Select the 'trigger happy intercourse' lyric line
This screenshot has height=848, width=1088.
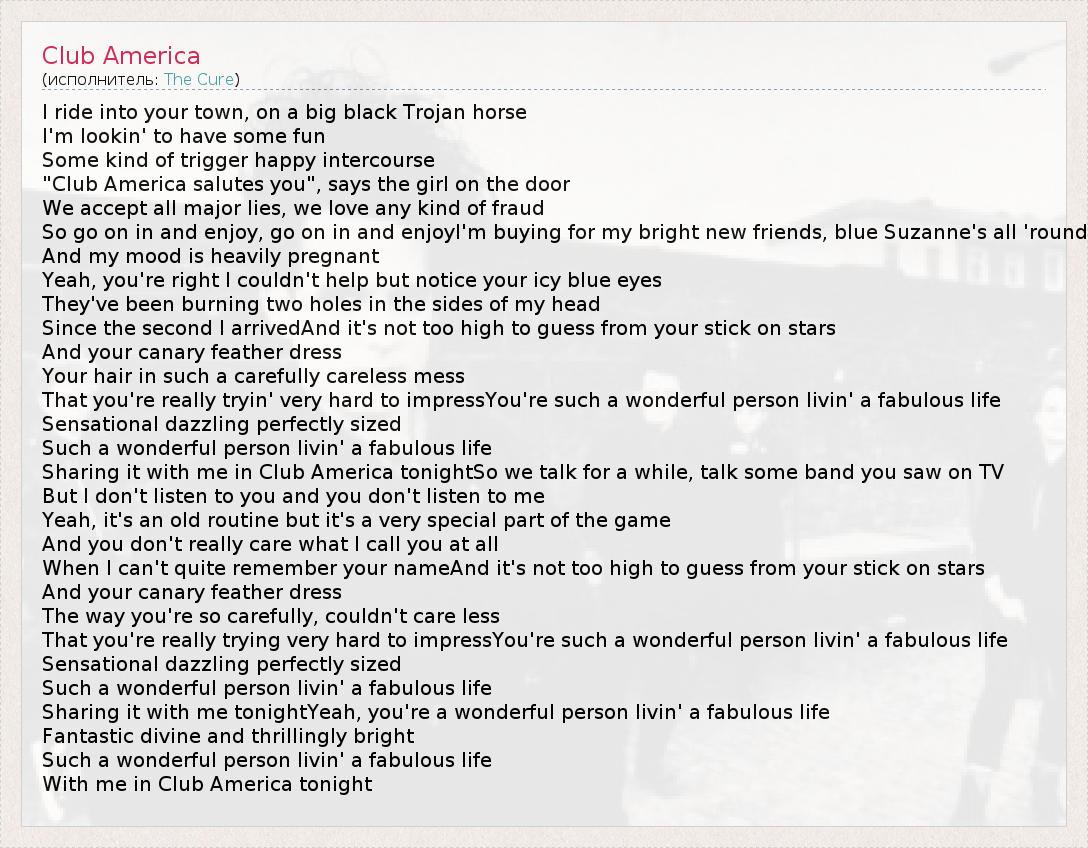point(238,160)
